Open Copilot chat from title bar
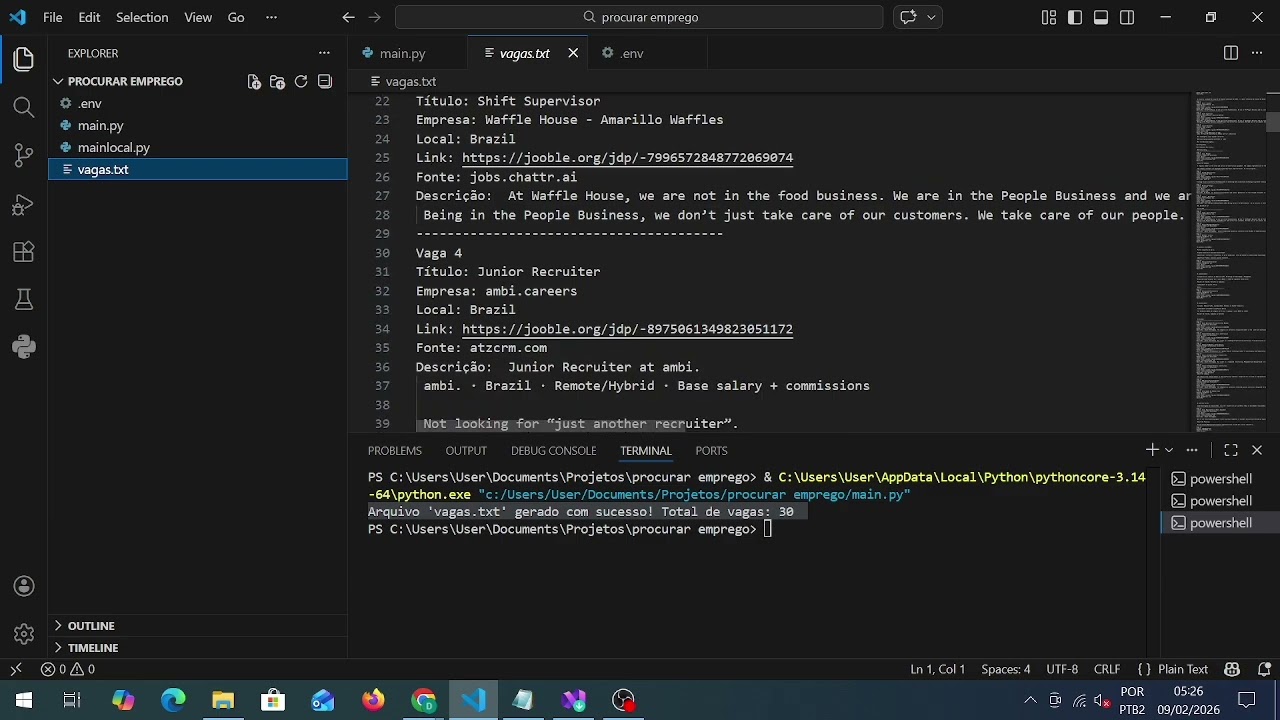Screen dimensions: 1280x720 [x=908, y=17]
